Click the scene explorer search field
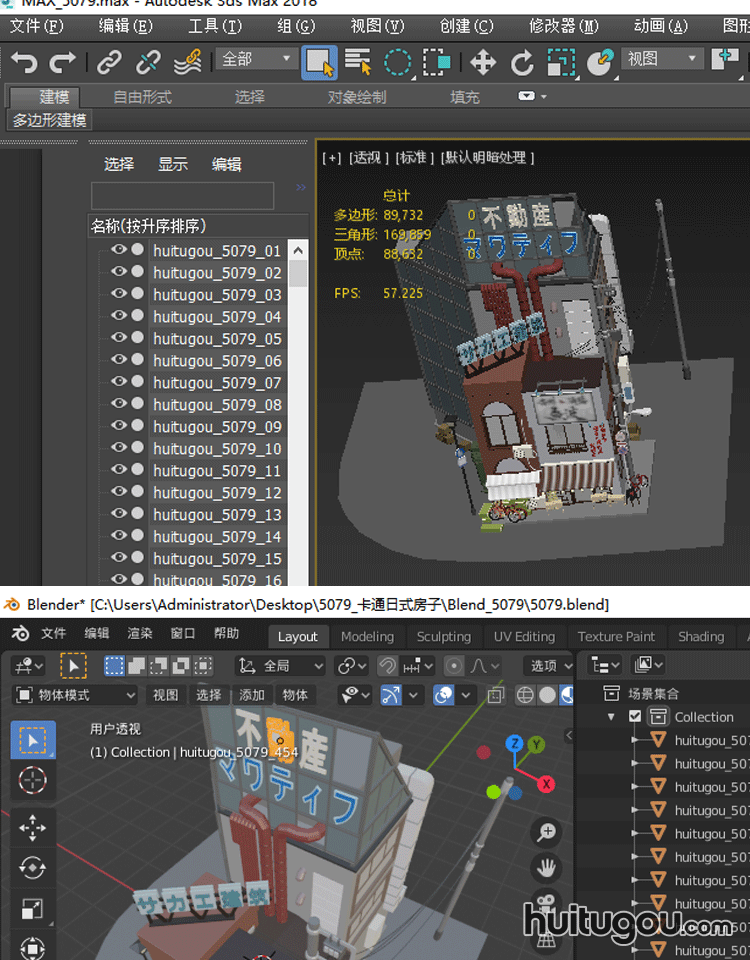 click(x=182, y=195)
